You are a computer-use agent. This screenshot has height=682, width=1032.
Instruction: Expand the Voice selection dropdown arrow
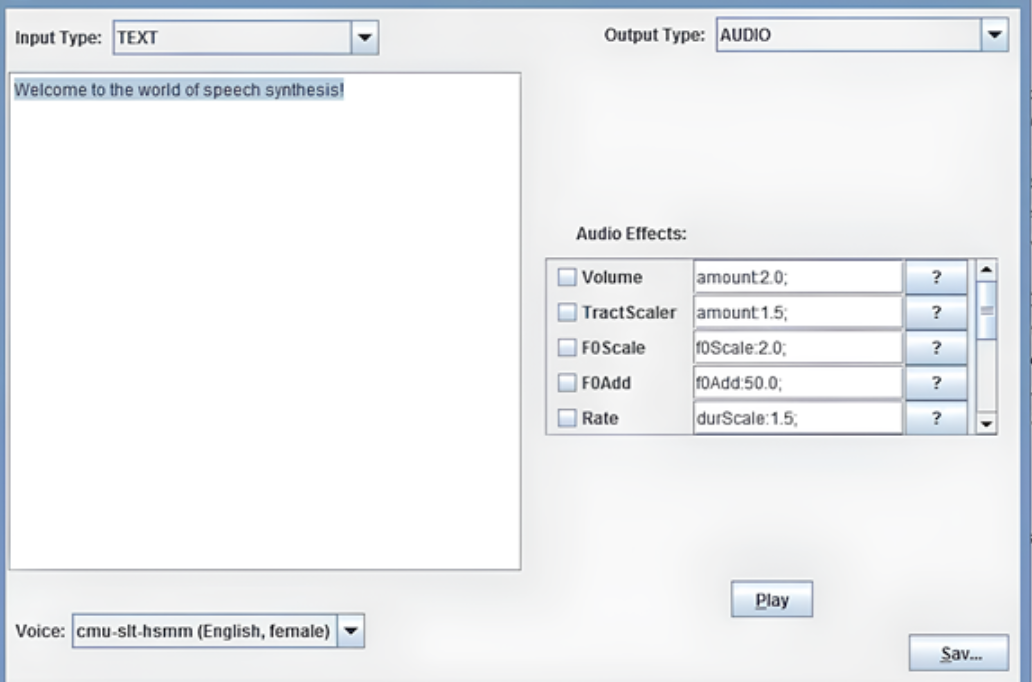(x=351, y=631)
